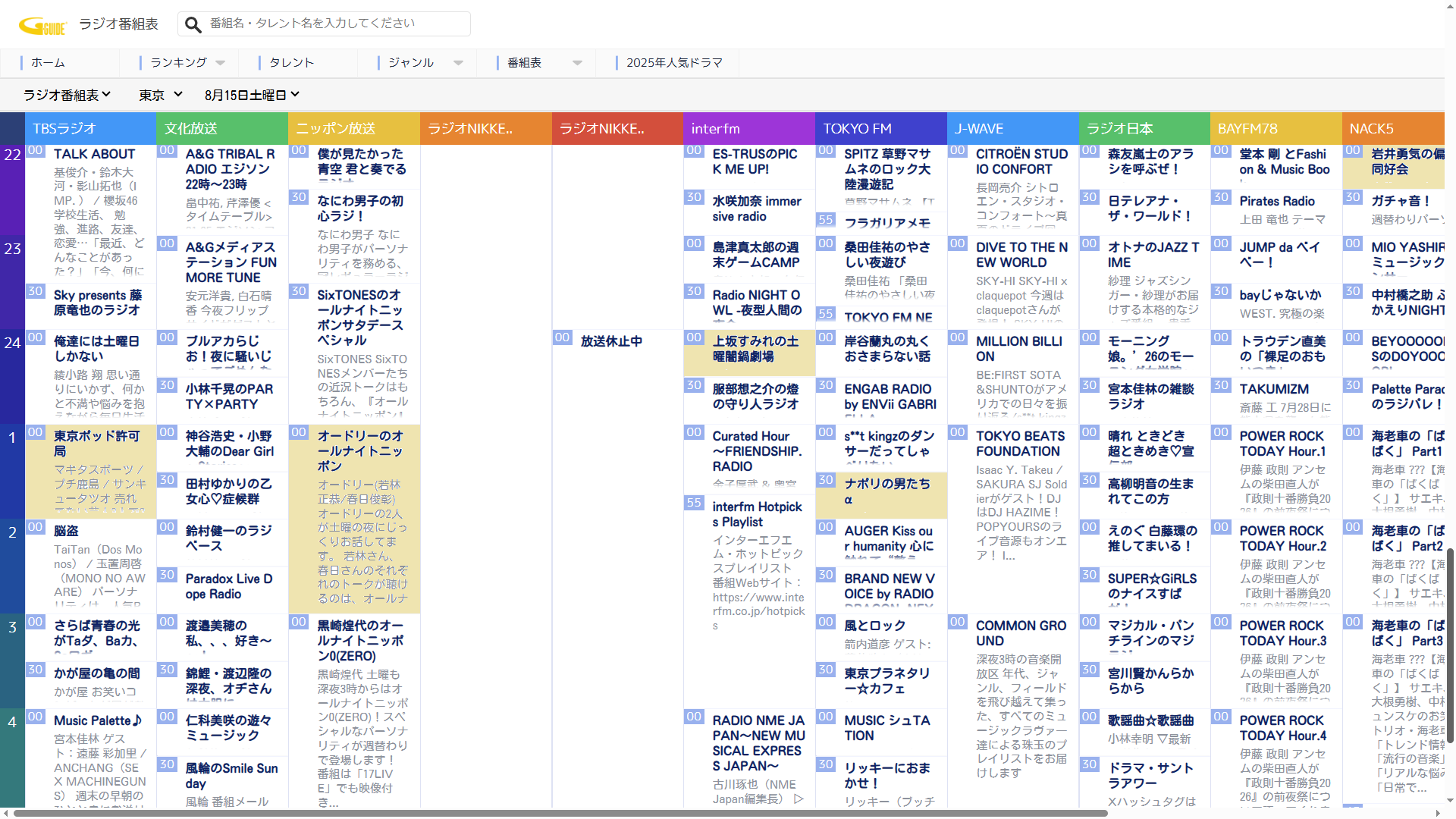Select the J-WAVE station header
The image size is (1456, 819).
[x=1013, y=128]
